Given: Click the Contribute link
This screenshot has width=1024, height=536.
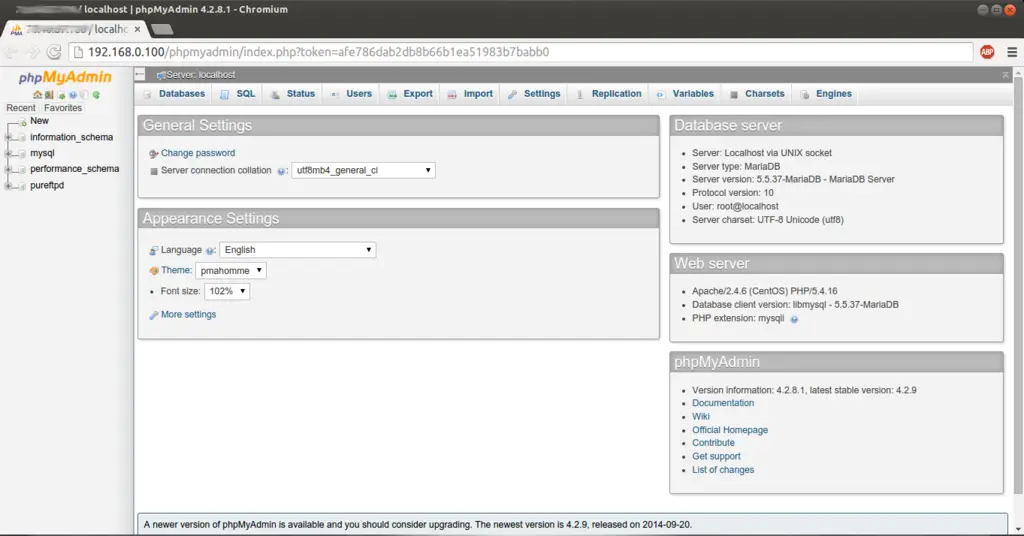Looking at the screenshot, I should pos(713,443).
